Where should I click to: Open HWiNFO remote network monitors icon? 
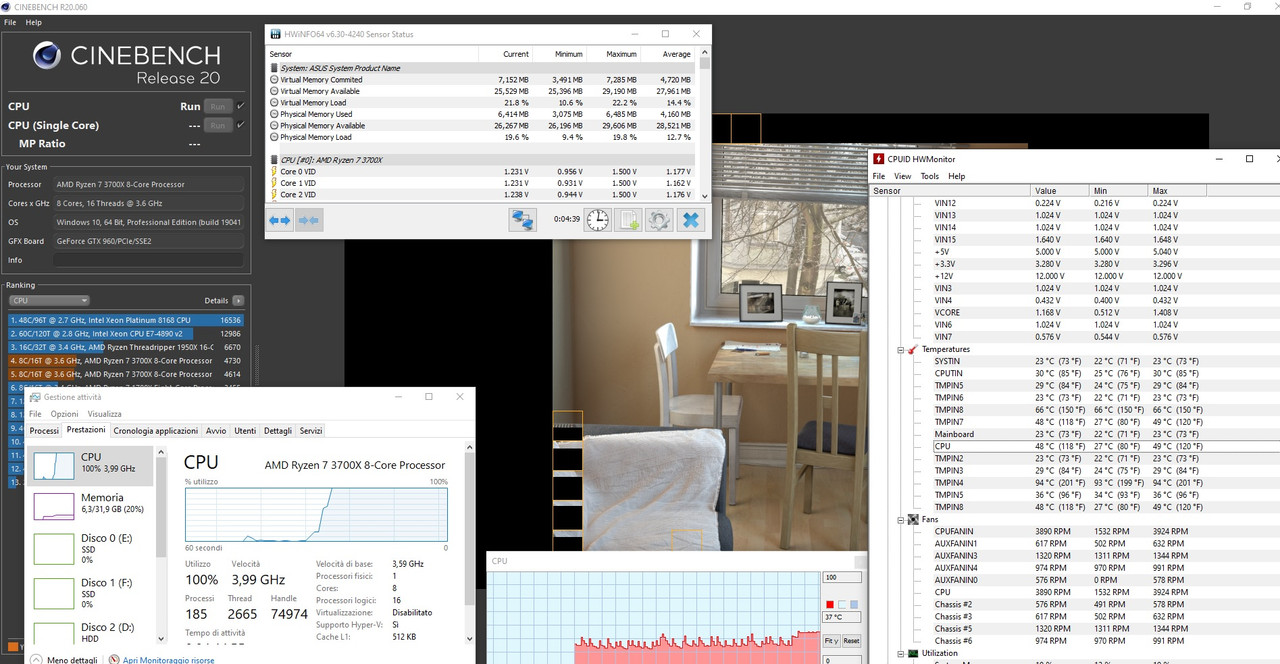click(522, 220)
